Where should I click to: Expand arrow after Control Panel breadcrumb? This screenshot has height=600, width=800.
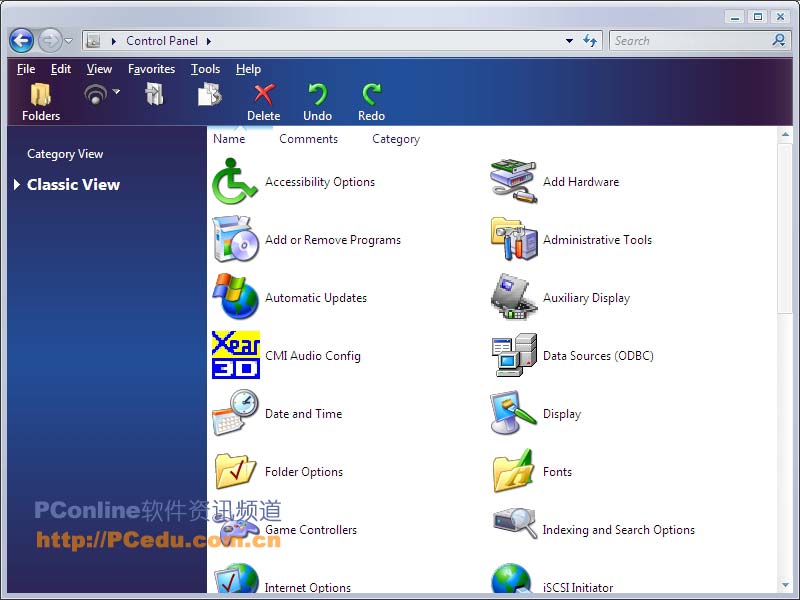tap(209, 41)
